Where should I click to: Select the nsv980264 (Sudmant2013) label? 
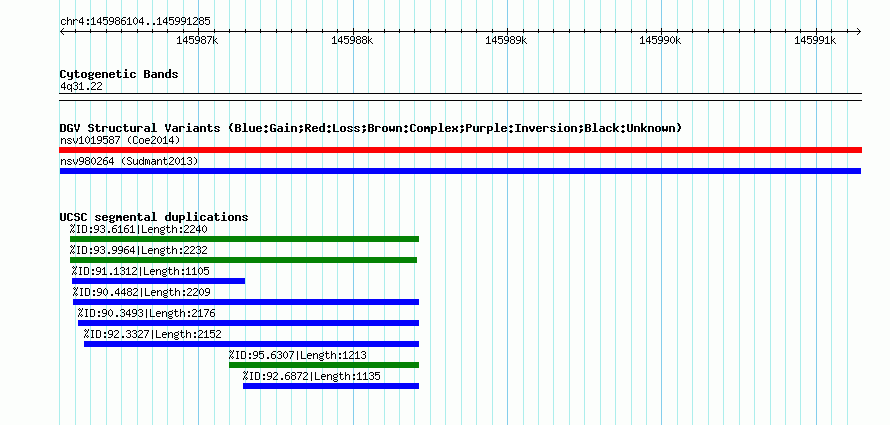(x=129, y=162)
